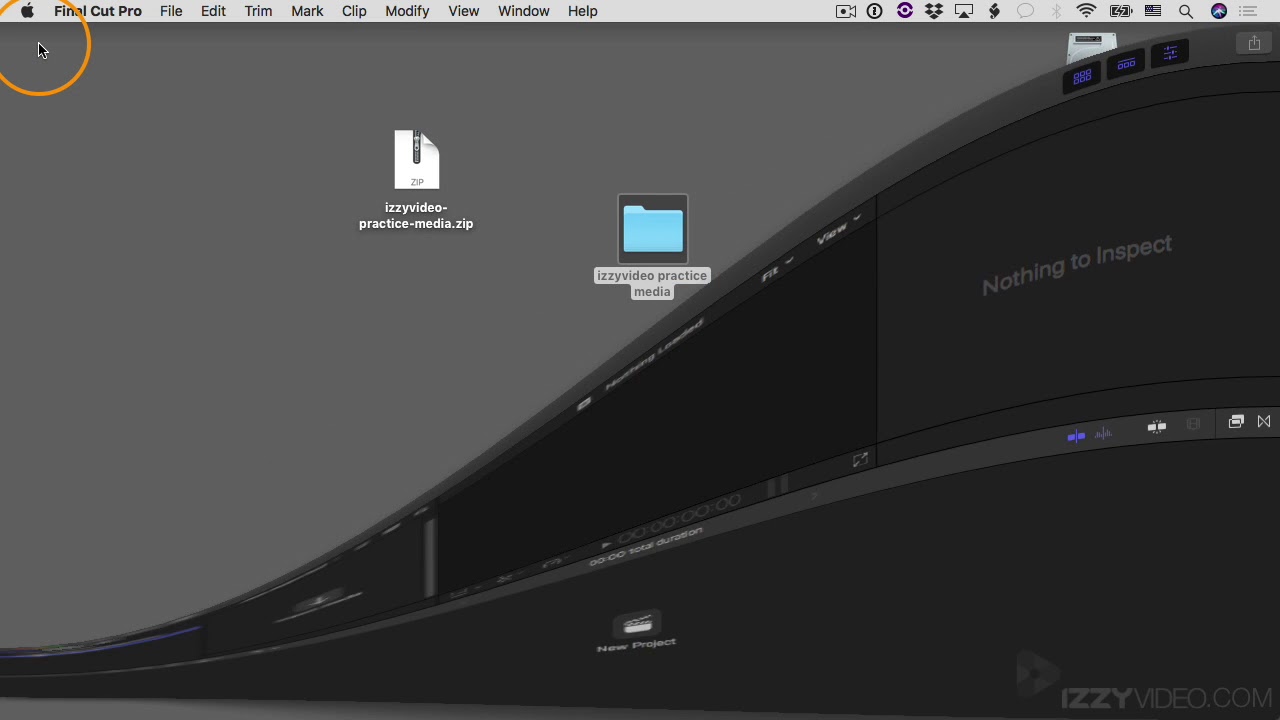Open the Transitions browser bowtie icon
Viewport: 1280px width, 720px height.
tap(1264, 422)
